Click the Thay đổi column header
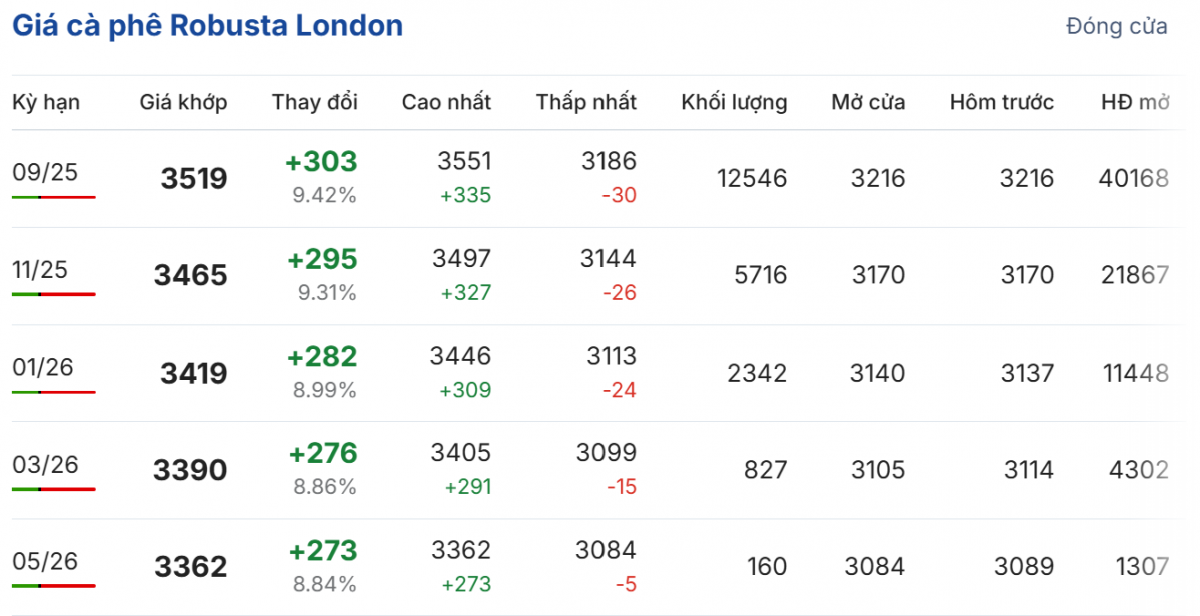The height and width of the screenshot is (616, 1200). (314, 102)
